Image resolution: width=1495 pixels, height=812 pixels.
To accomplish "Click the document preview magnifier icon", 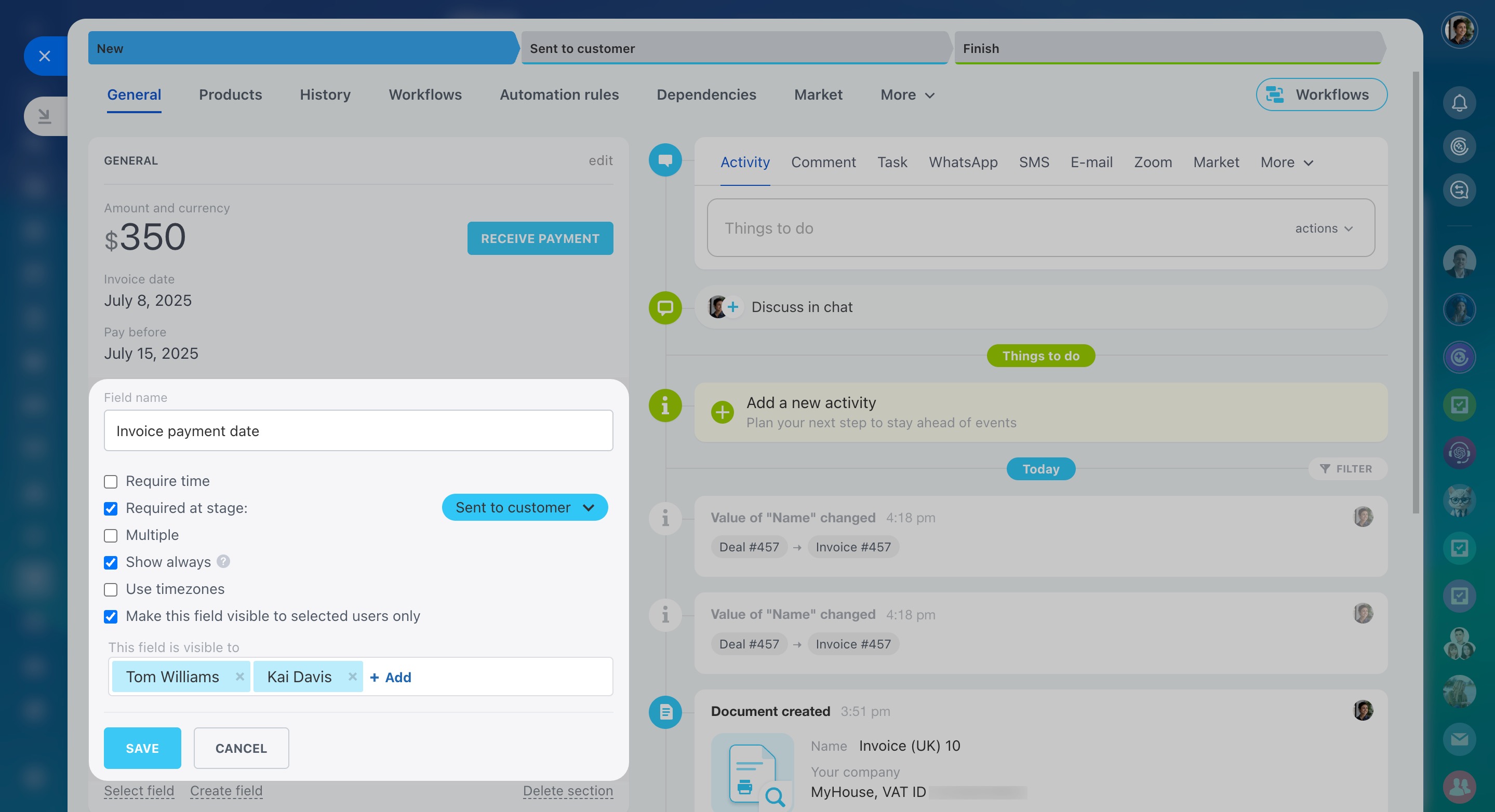I will click(774, 797).
